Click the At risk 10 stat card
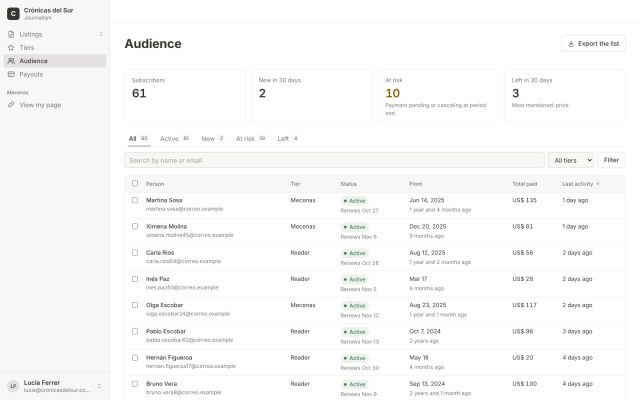Image resolution: width=640 pixels, height=400 pixels. [438, 96]
